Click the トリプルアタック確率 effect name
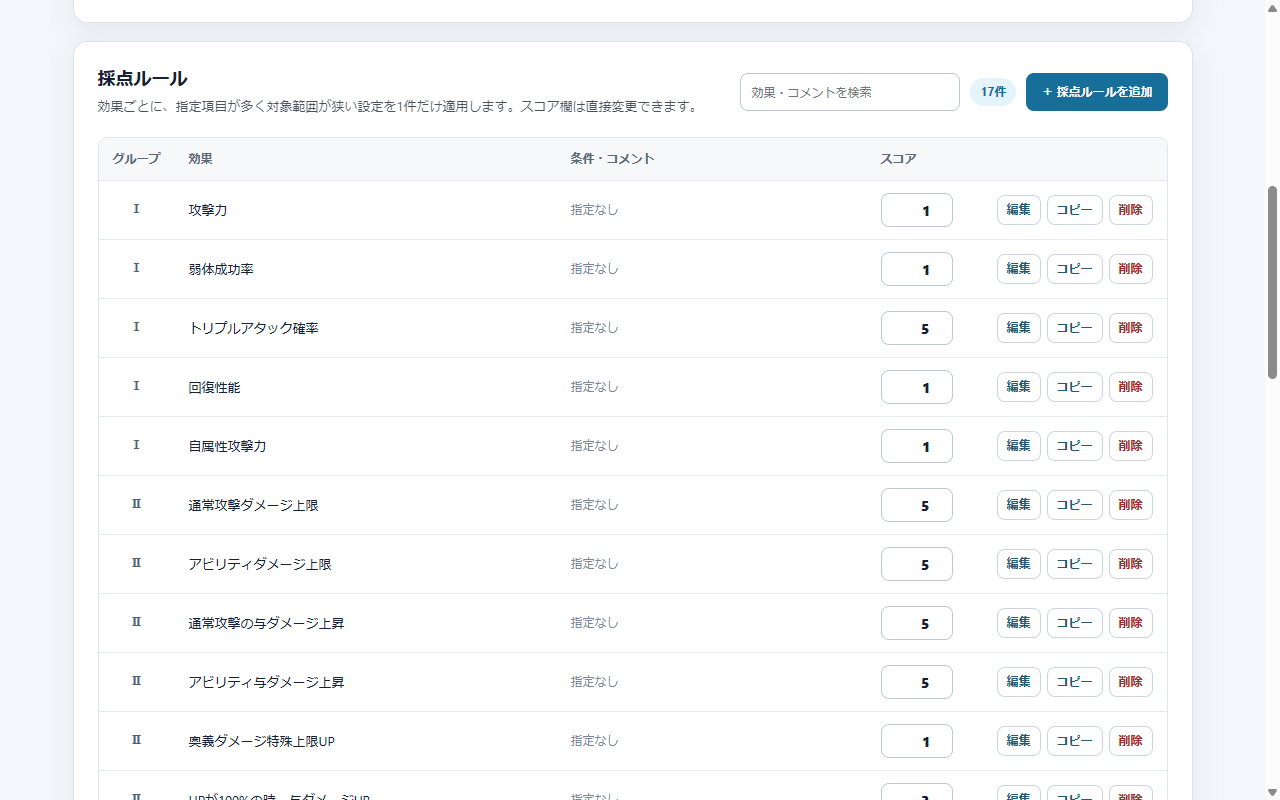Viewport: 1280px width, 800px height. pos(253,328)
